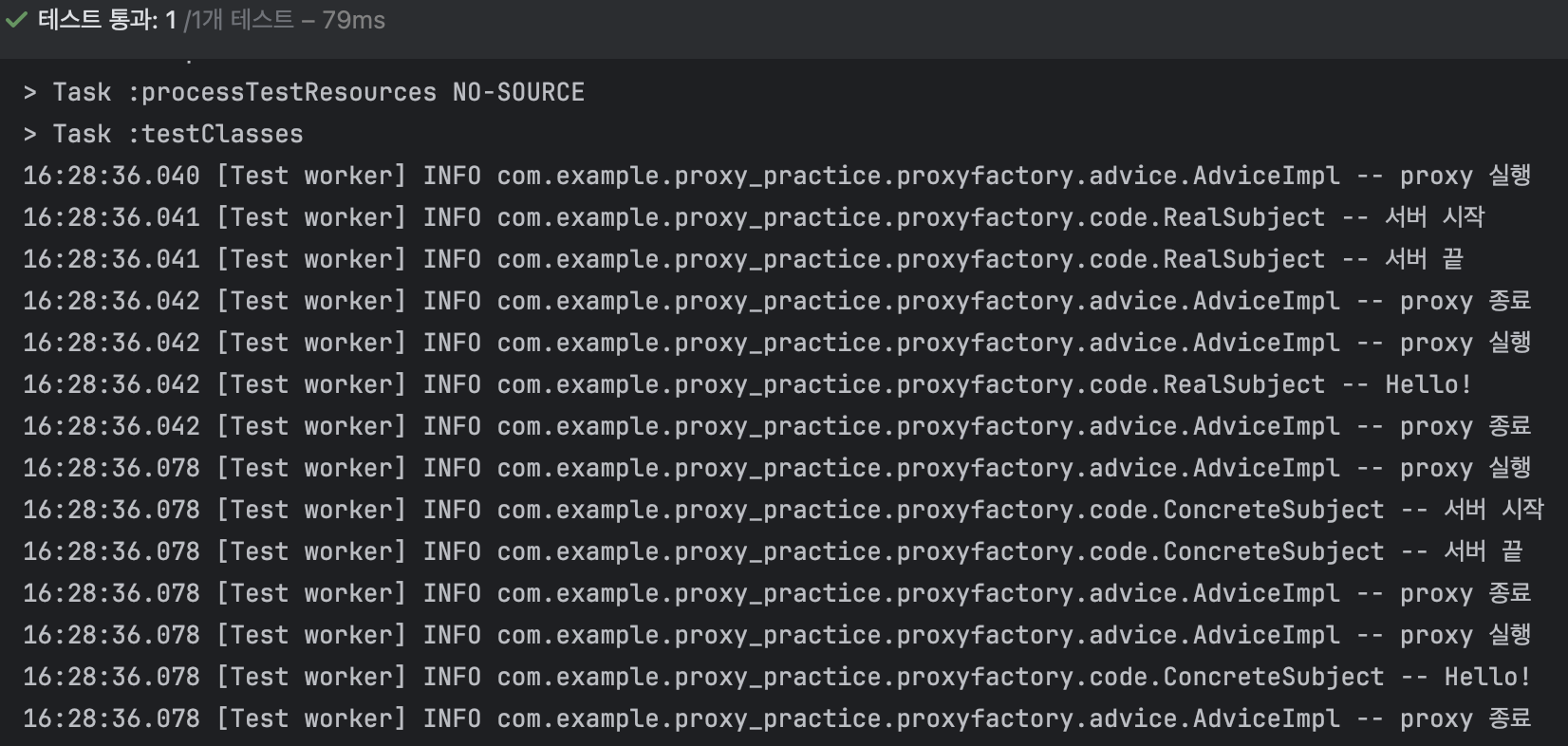Screen dimensions: 1568x746
Task: Click the Hello! message from ConcreteSubject
Action: [x=1481, y=676]
